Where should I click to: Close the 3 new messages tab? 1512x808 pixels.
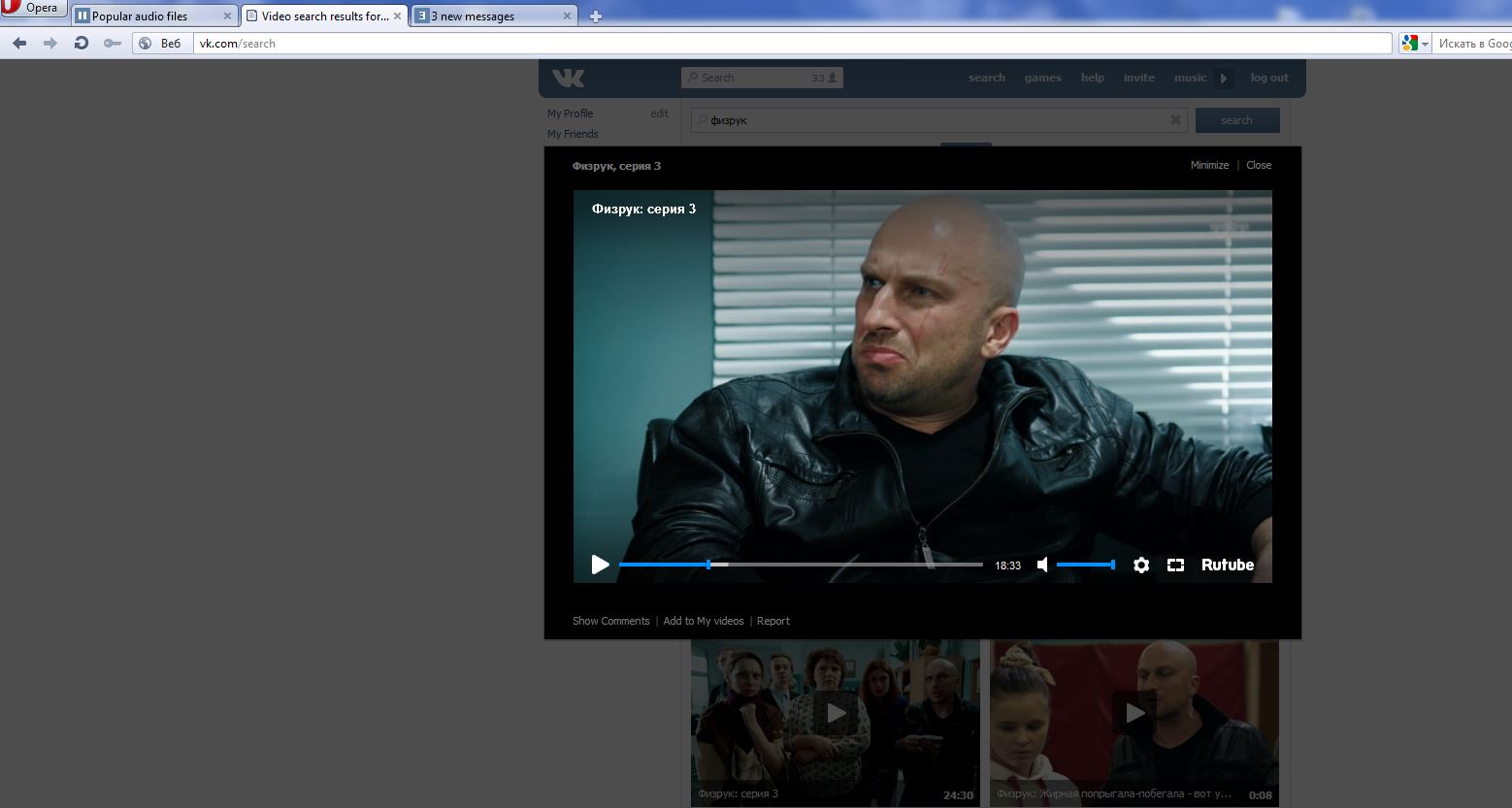[x=568, y=16]
